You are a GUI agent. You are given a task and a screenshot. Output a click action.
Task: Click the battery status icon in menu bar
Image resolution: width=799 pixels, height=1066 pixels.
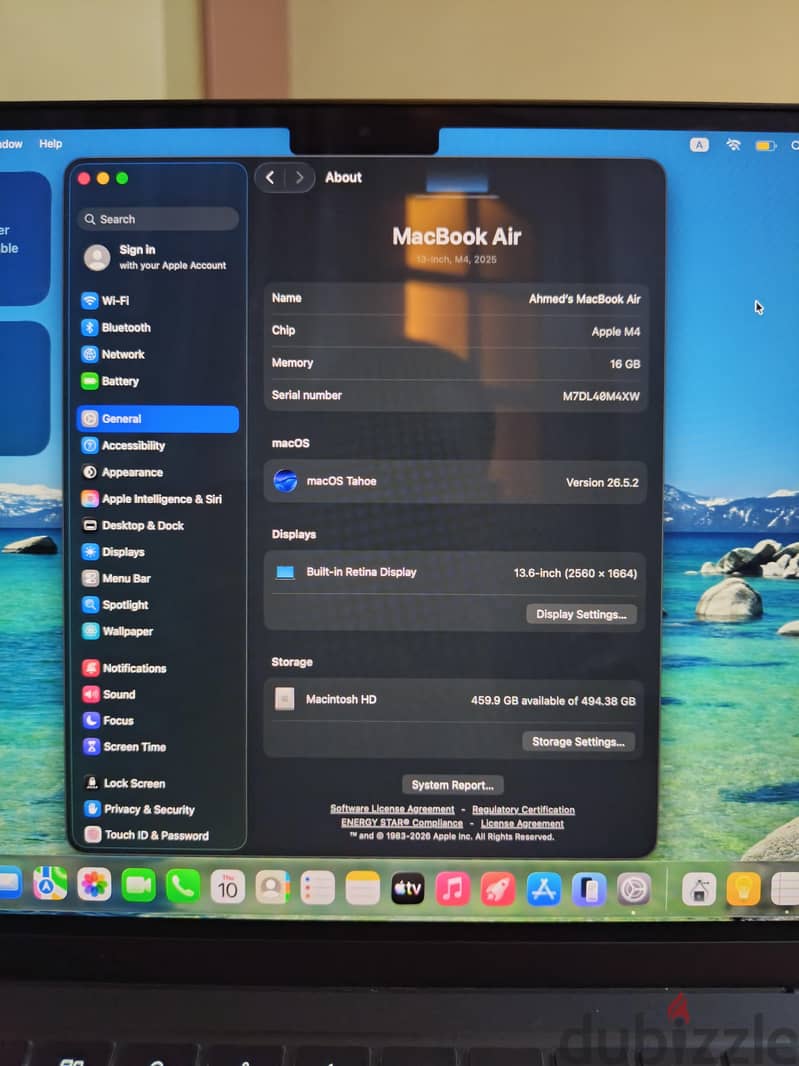[x=766, y=145]
